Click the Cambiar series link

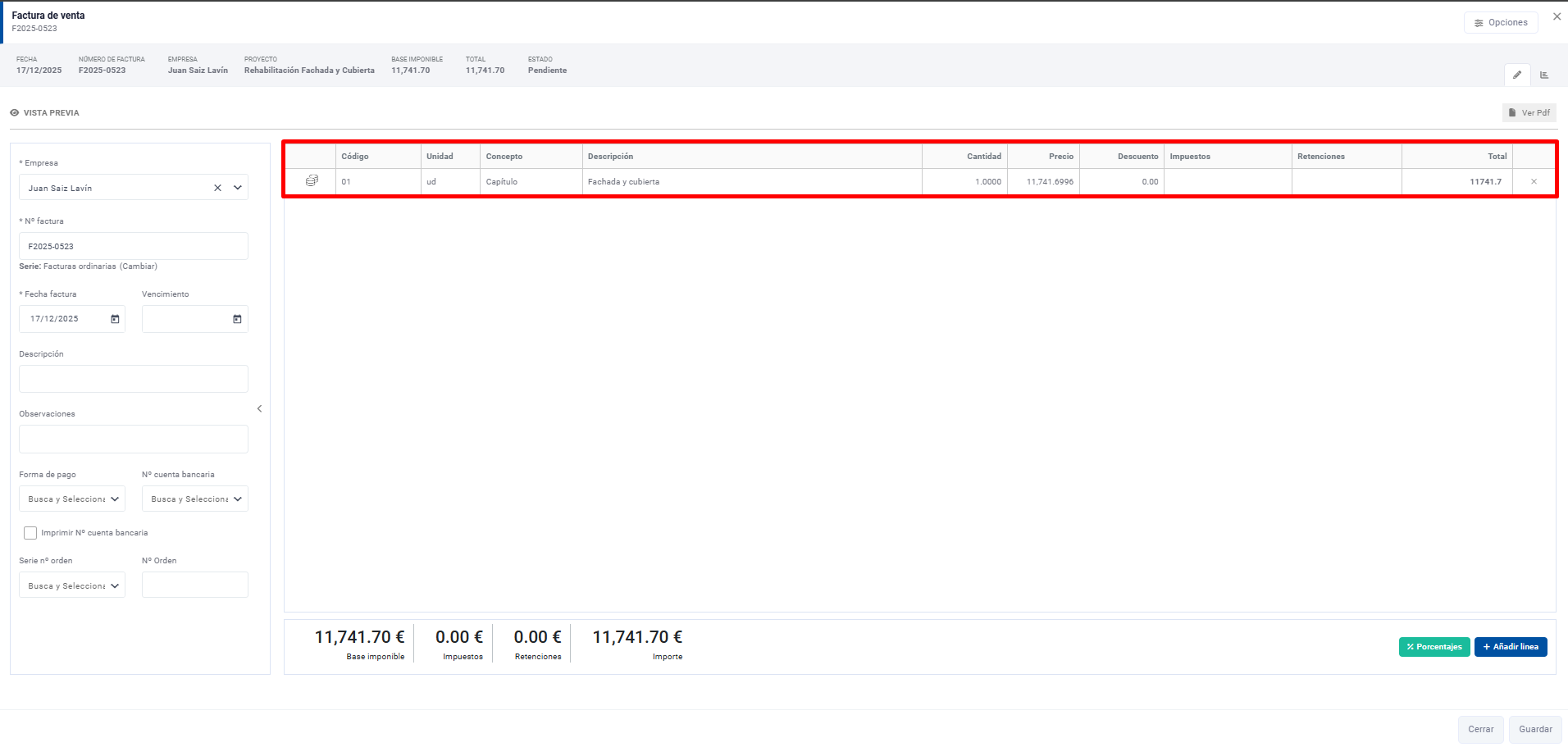pyautogui.click(x=139, y=266)
